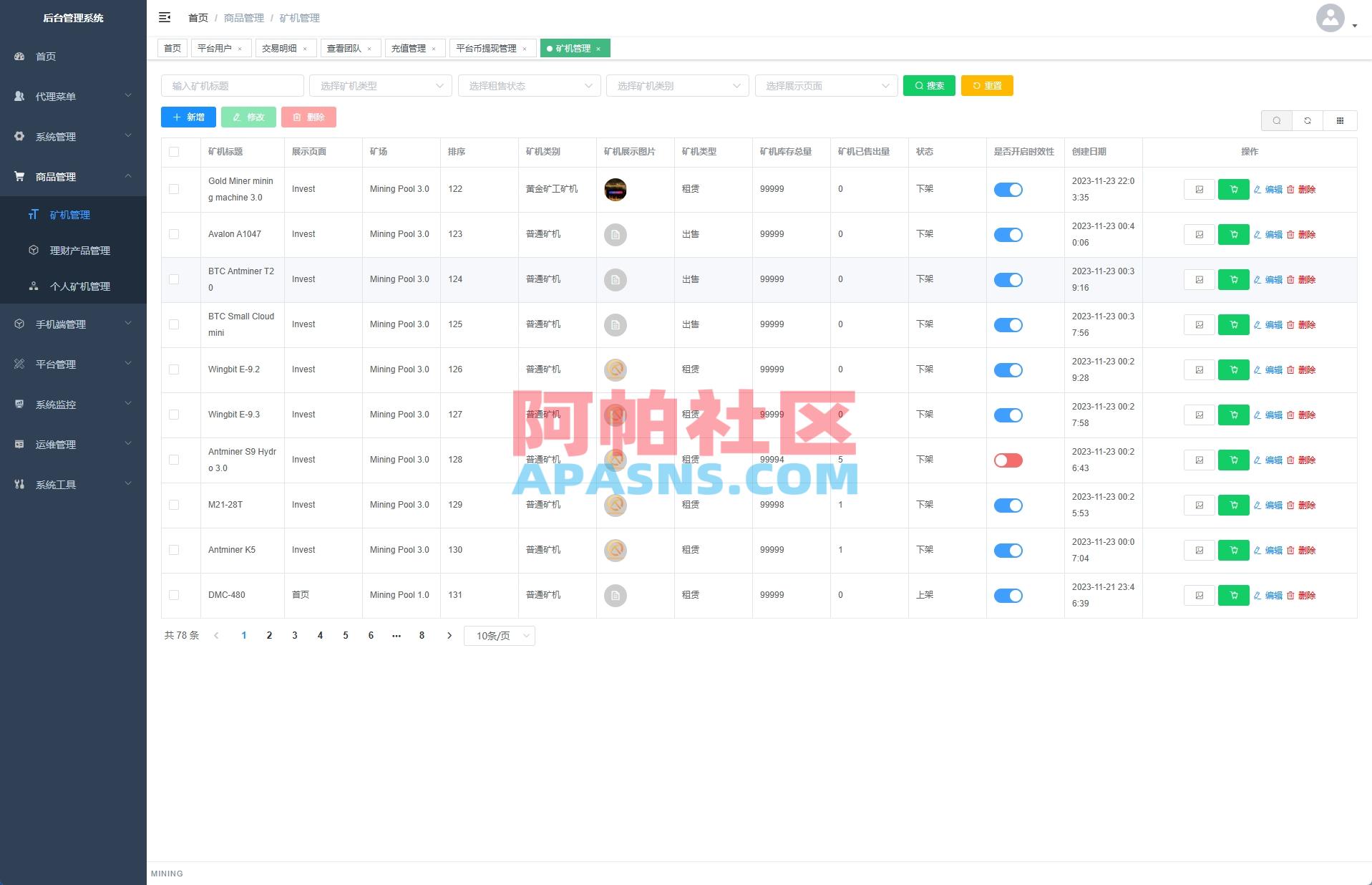Click the green shopping cart icon for DMC-480
The width and height of the screenshot is (1372, 885).
click(x=1233, y=595)
